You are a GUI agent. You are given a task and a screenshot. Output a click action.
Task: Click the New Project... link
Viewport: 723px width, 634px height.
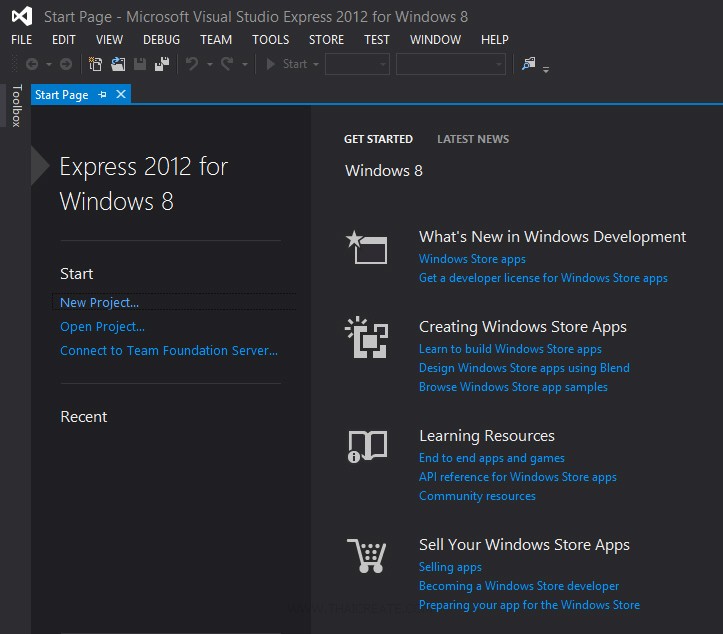pyautogui.click(x=99, y=302)
